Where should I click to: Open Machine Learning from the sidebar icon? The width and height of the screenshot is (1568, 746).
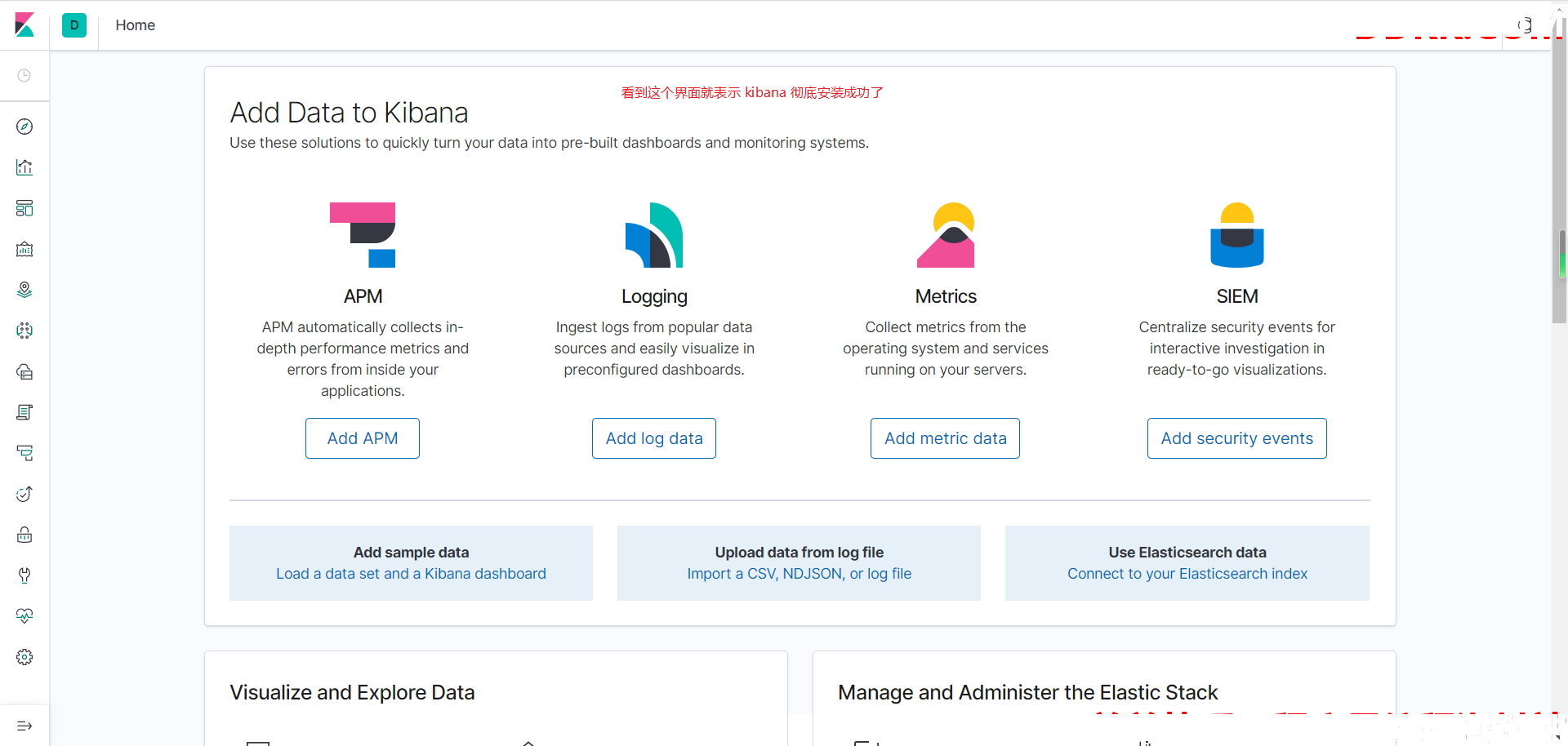click(24, 331)
